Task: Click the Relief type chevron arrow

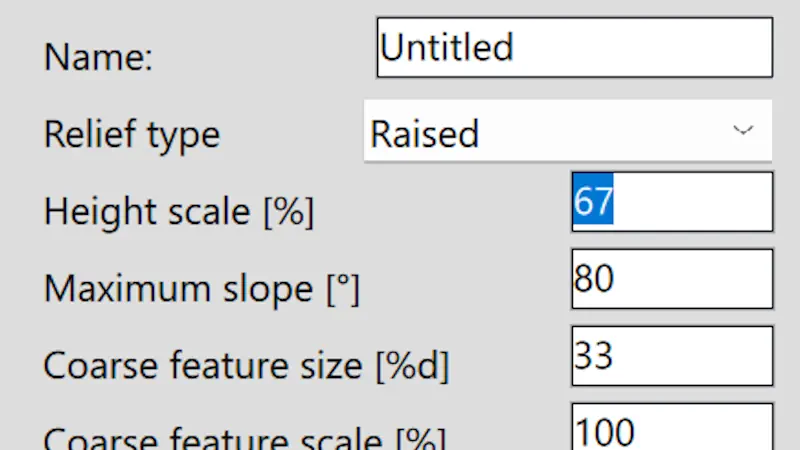Action: 742,131
